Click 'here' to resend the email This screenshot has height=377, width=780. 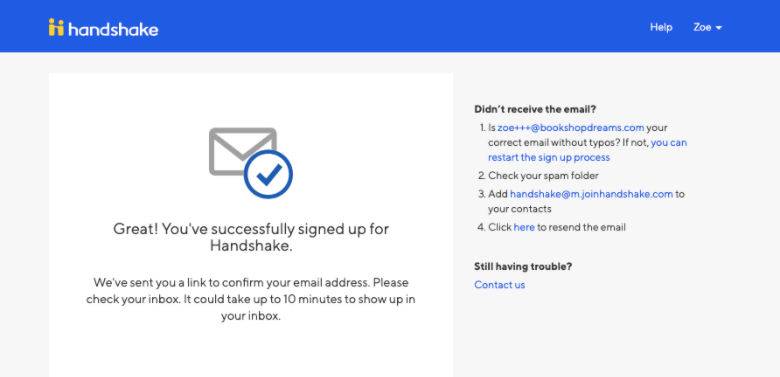pyautogui.click(x=524, y=227)
